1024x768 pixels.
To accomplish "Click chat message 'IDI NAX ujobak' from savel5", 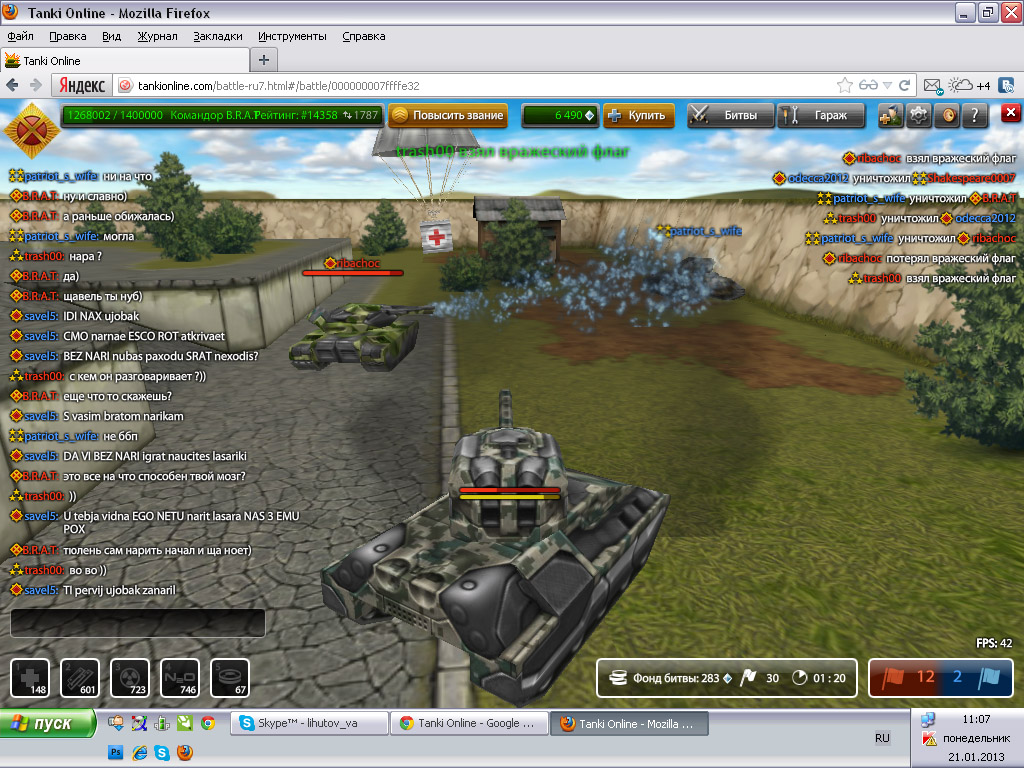I will point(101,316).
